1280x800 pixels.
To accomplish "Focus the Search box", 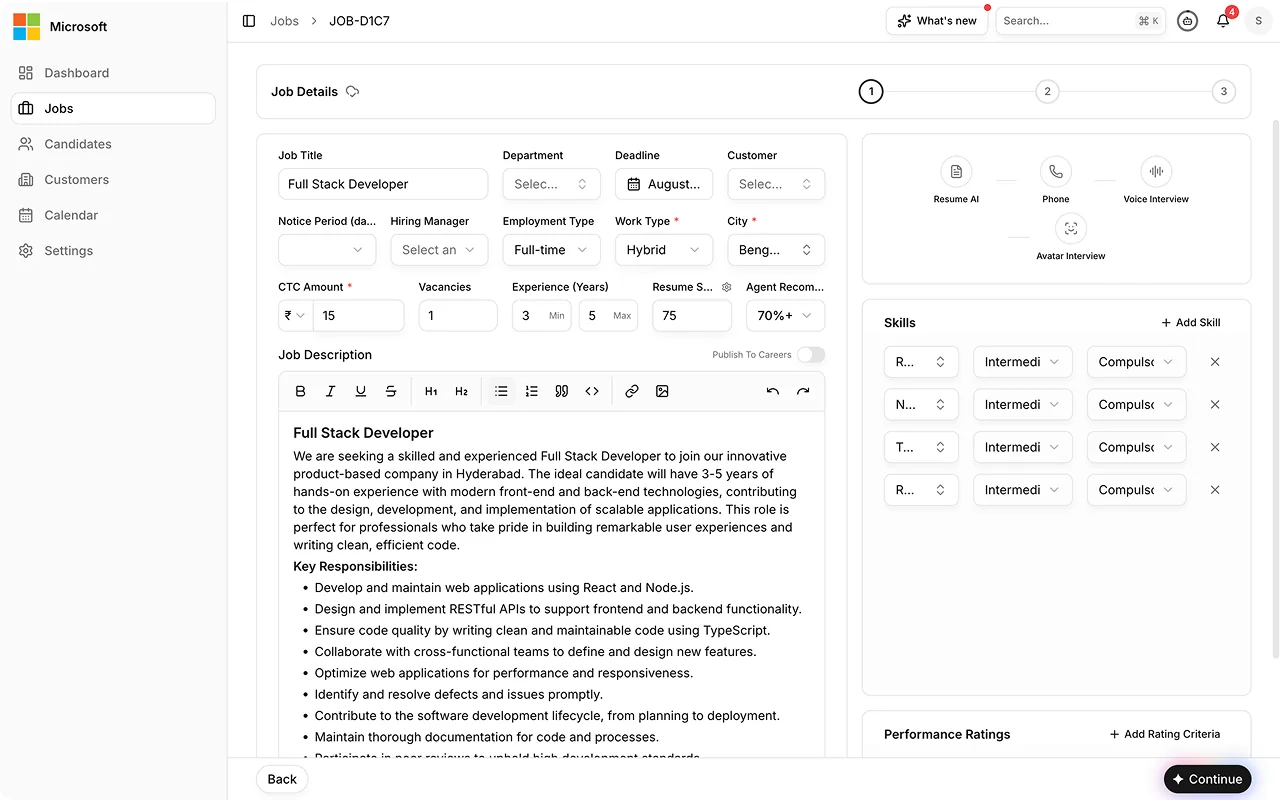I will (1080, 21).
